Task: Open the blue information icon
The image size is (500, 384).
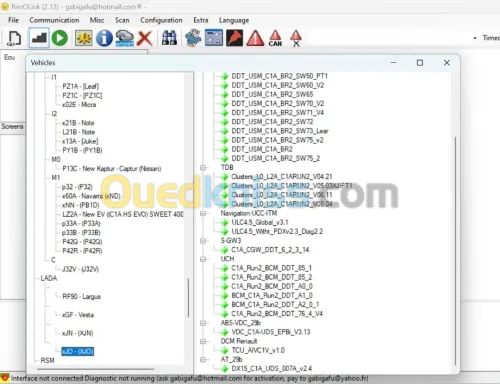Action: 104,38
